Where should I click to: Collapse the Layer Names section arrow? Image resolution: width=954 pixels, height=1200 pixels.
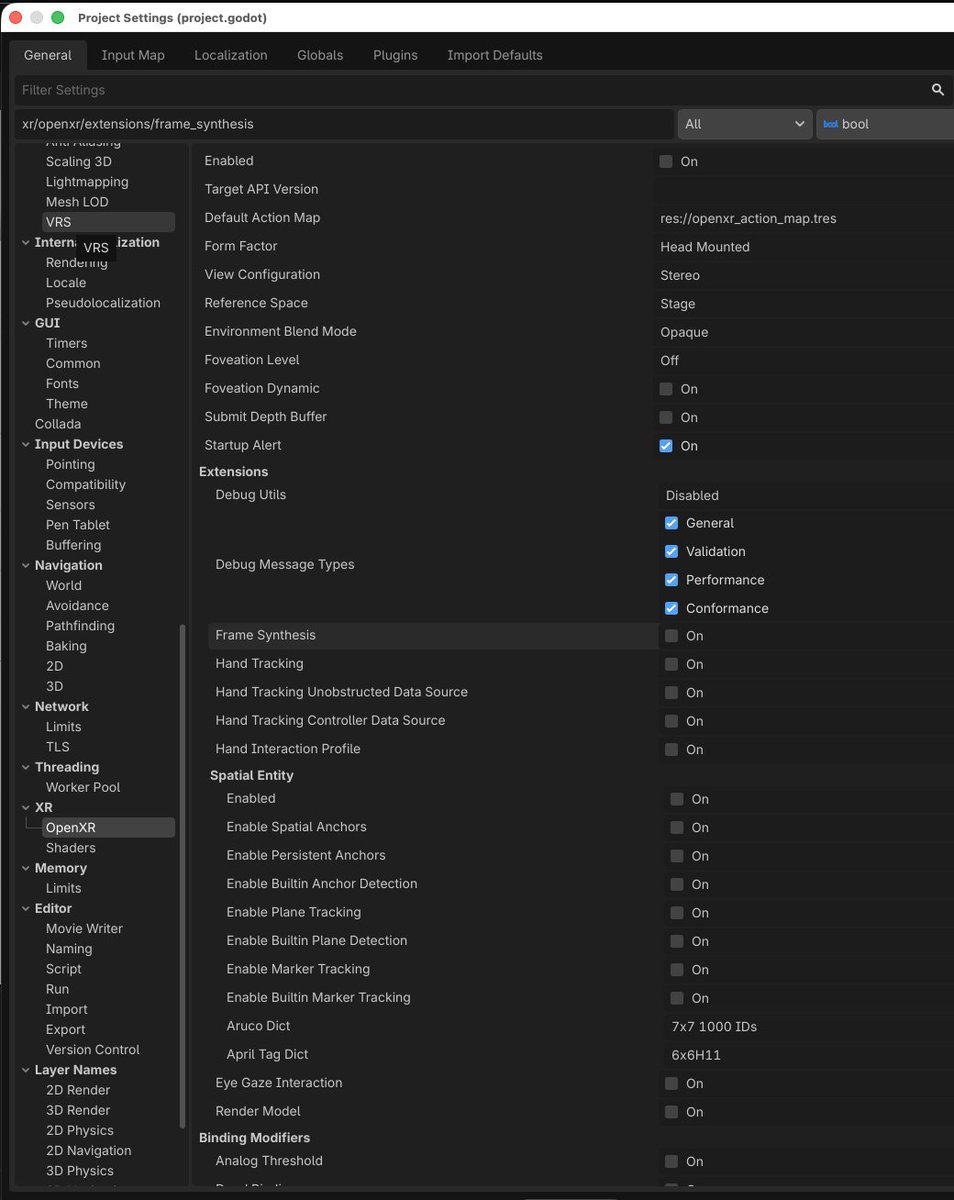[x=25, y=1070]
